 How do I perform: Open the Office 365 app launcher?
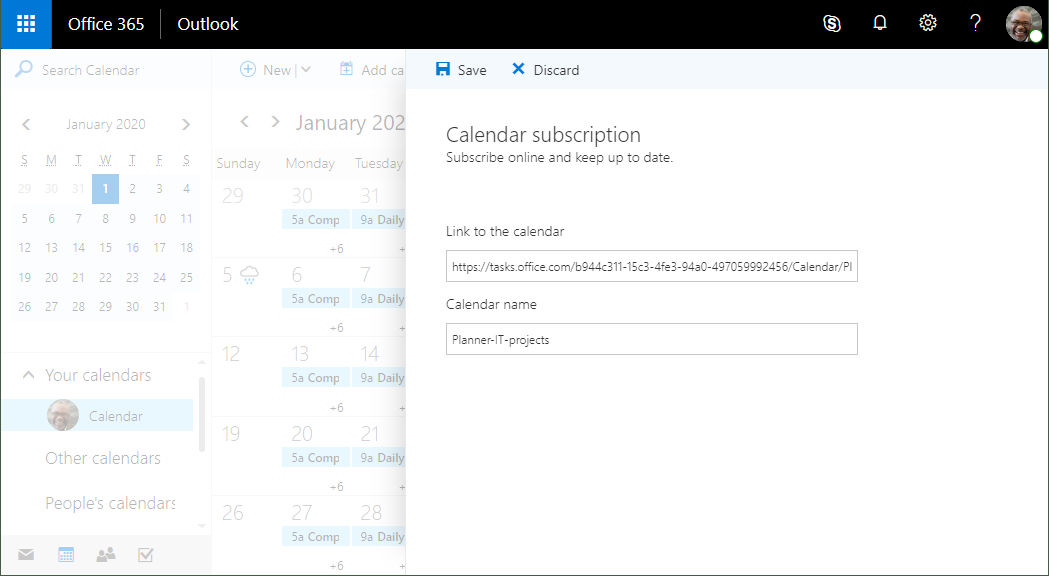[26, 24]
